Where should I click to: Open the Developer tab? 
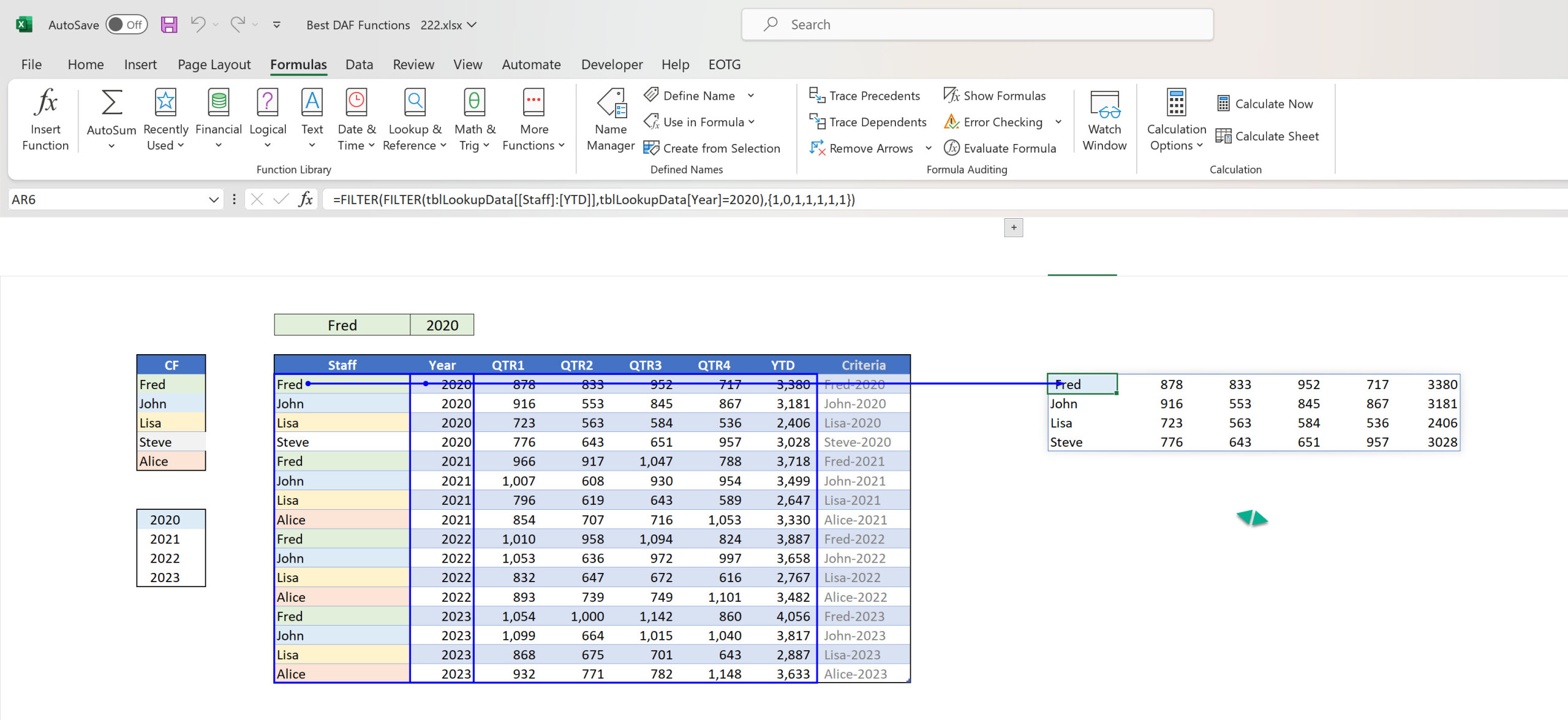(611, 64)
